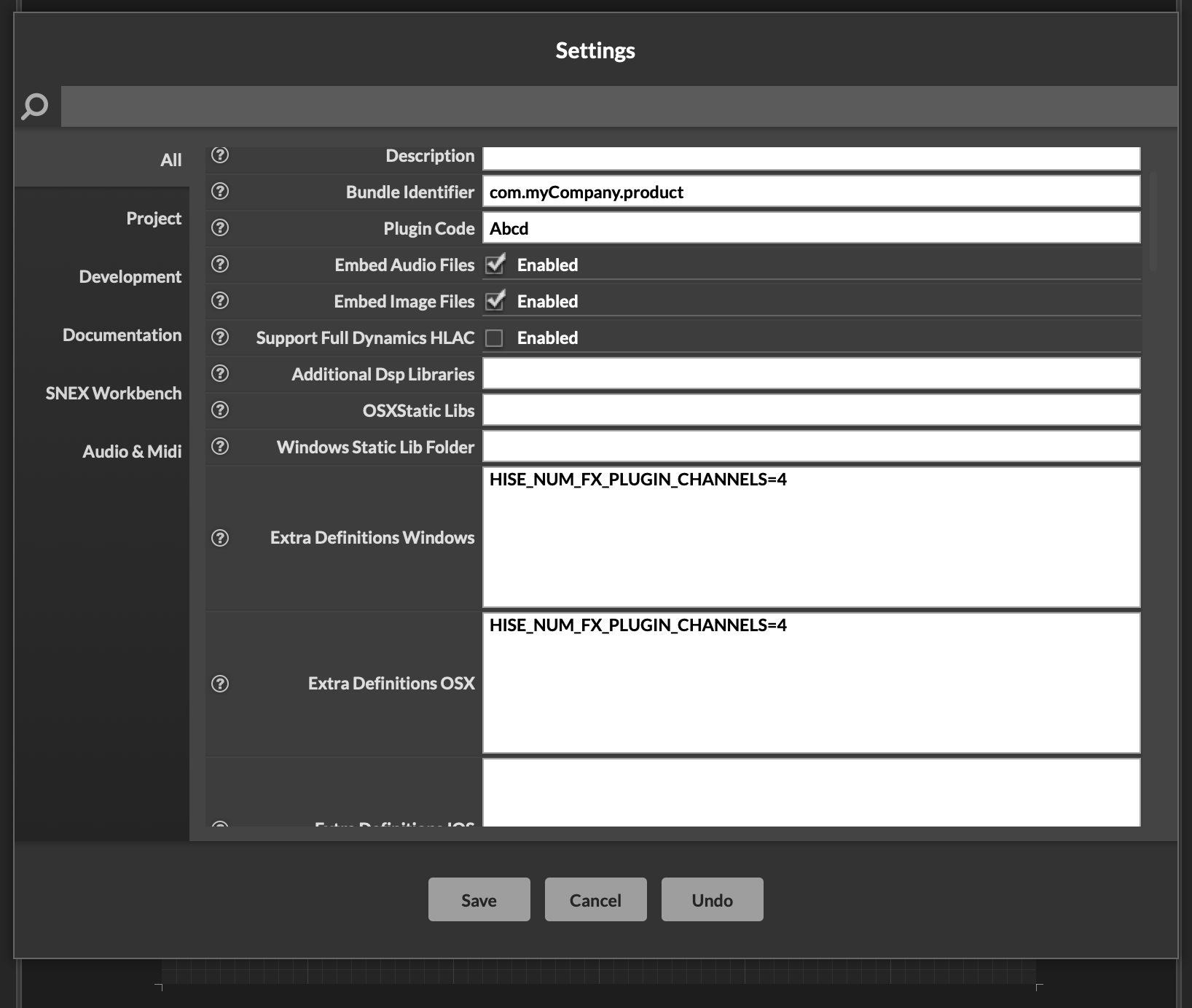Viewport: 1192px width, 1008px height.
Task: Edit the Windows Static Lib Folder field
Action: 812,446
